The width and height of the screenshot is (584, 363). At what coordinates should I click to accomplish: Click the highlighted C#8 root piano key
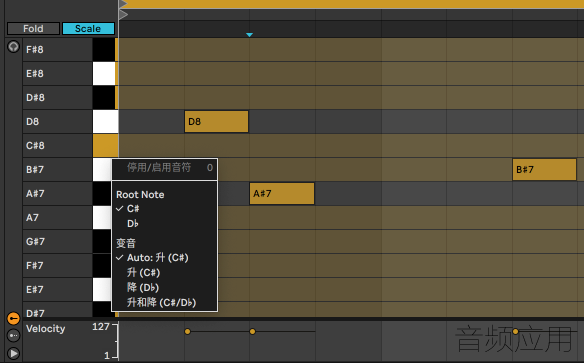(105, 145)
